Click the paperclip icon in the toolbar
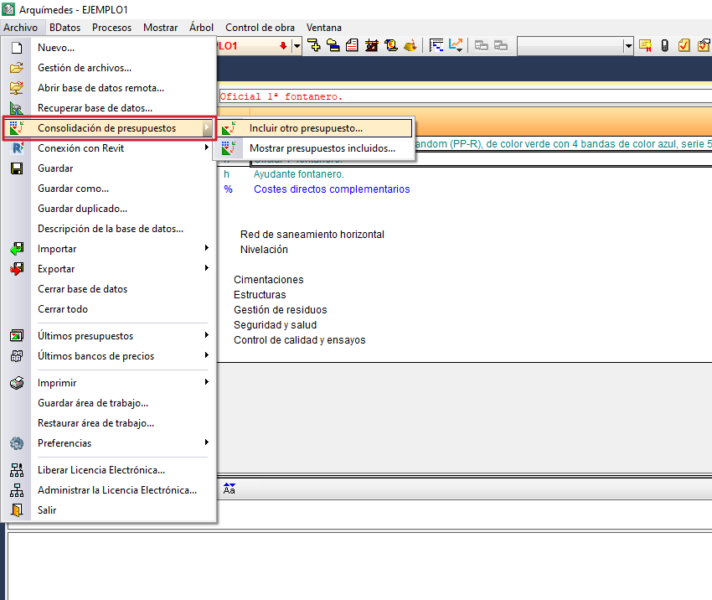Viewport: 712px width, 600px height. pyautogui.click(x=664, y=45)
